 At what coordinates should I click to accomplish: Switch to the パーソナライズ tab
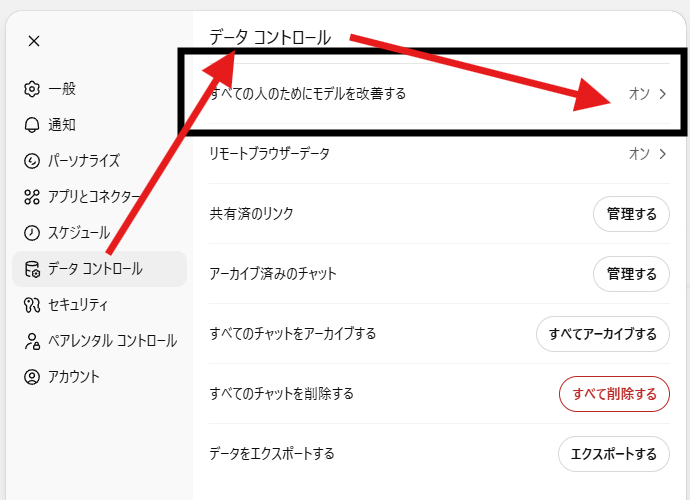coord(84,161)
